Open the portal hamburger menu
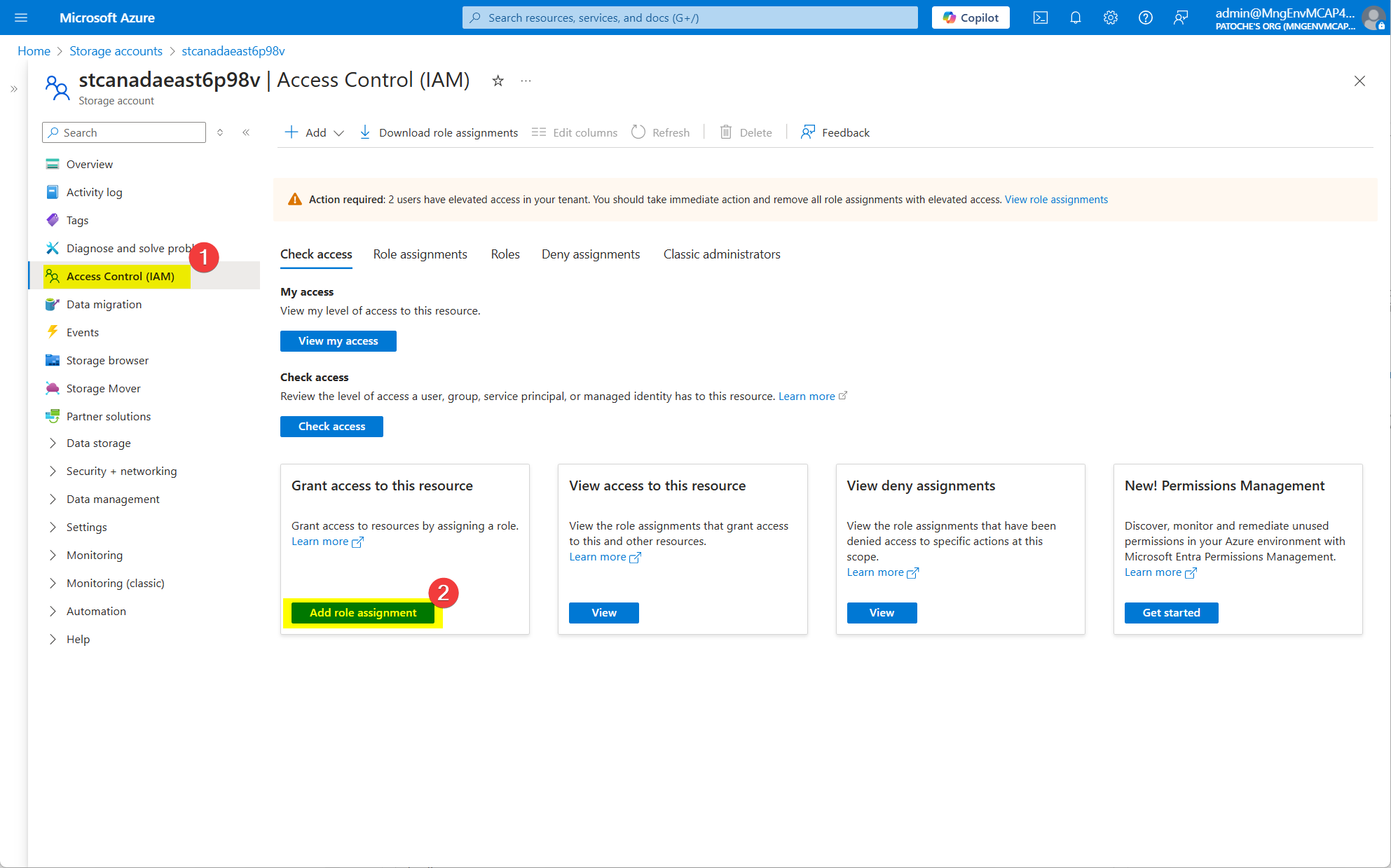The image size is (1391, 868). click(x=21, y=18)
